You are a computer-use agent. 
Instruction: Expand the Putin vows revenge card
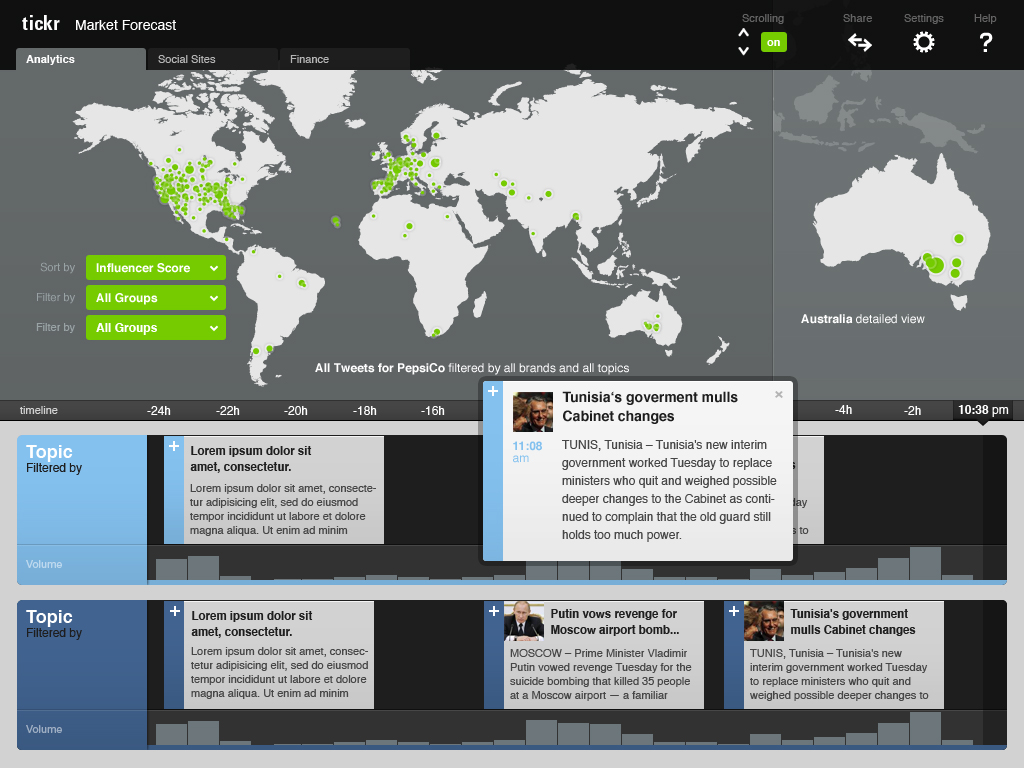pyautogui.click(x=494, y=611)
